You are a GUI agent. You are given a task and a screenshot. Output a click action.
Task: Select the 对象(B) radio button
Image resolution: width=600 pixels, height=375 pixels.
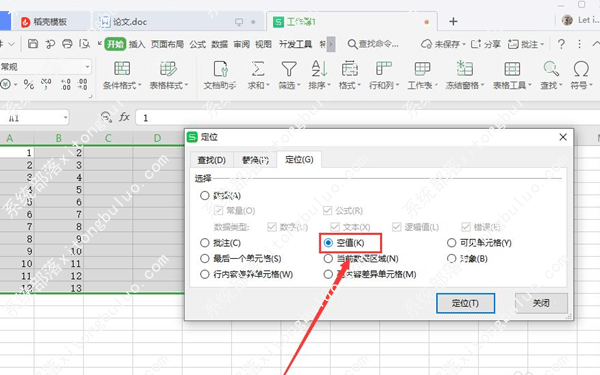(452, 259)
